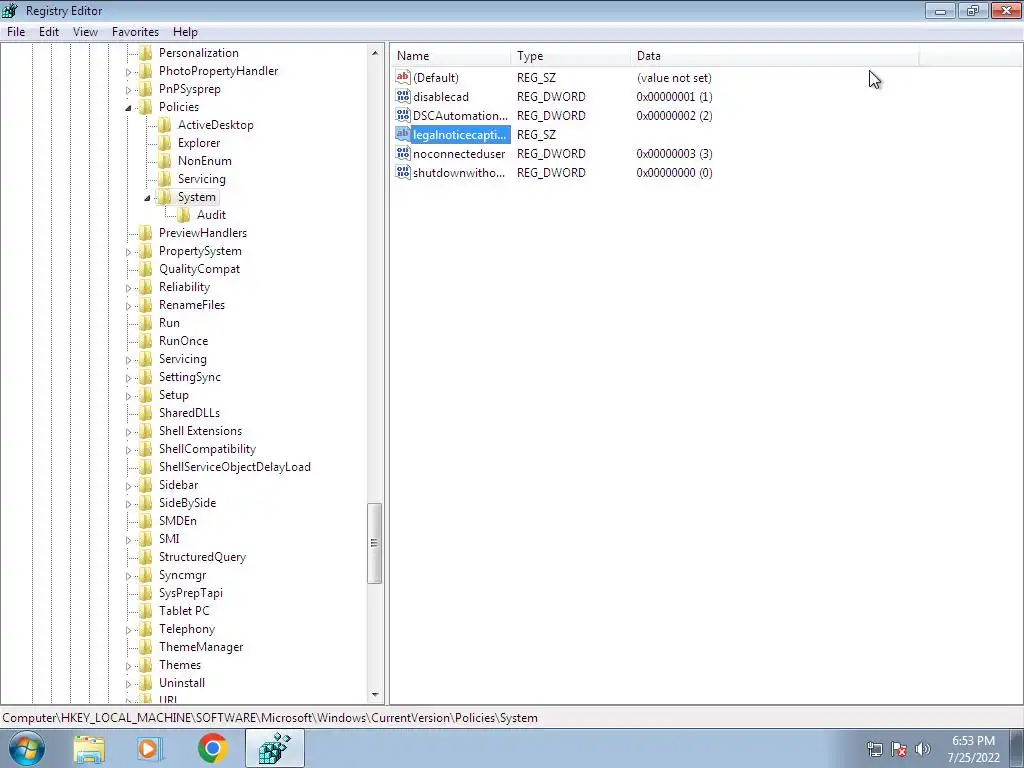
Task: Select the Tablet PC key
Action: [184, 611]
